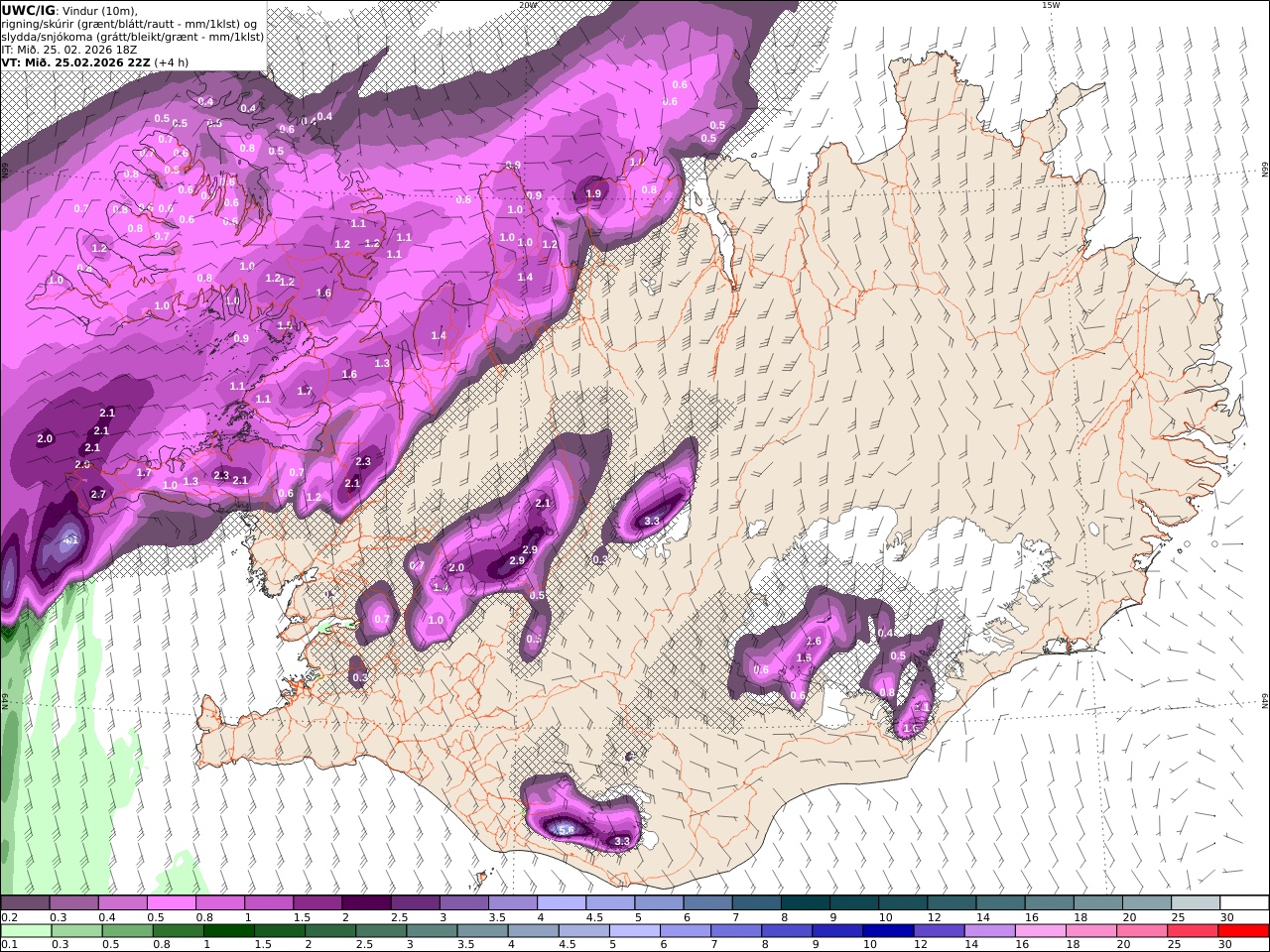The image size is (1270, 952).
Task: Click the 'rigning/skúrir' legend description line
Action: click(129, 23)
